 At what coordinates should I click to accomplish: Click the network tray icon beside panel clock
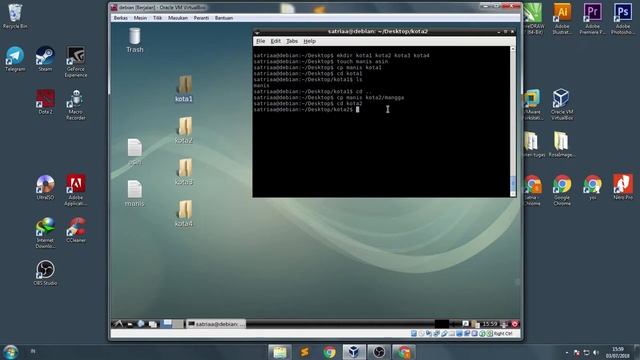pos(504,324)
